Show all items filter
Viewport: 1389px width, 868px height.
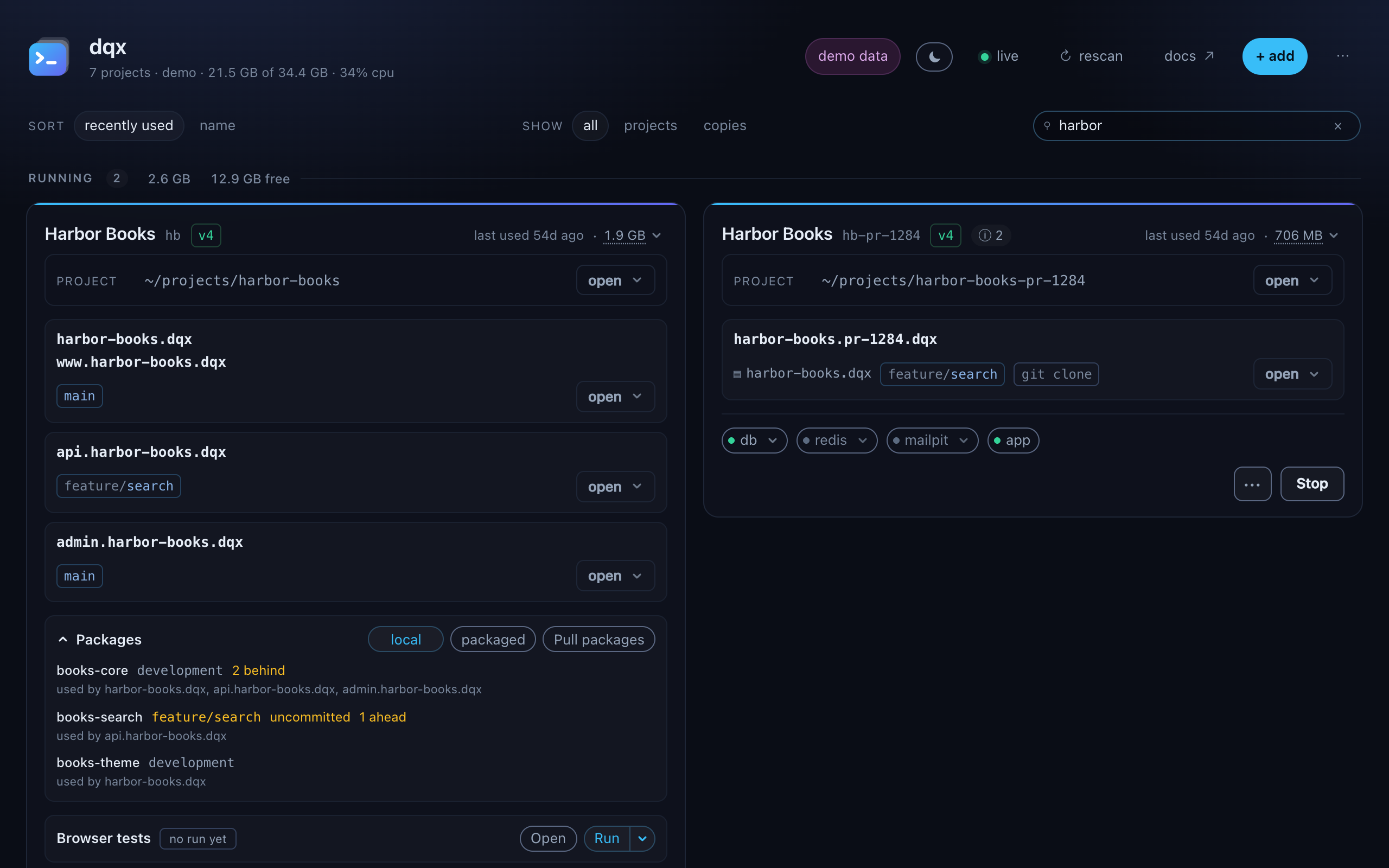tap(590, 126)
